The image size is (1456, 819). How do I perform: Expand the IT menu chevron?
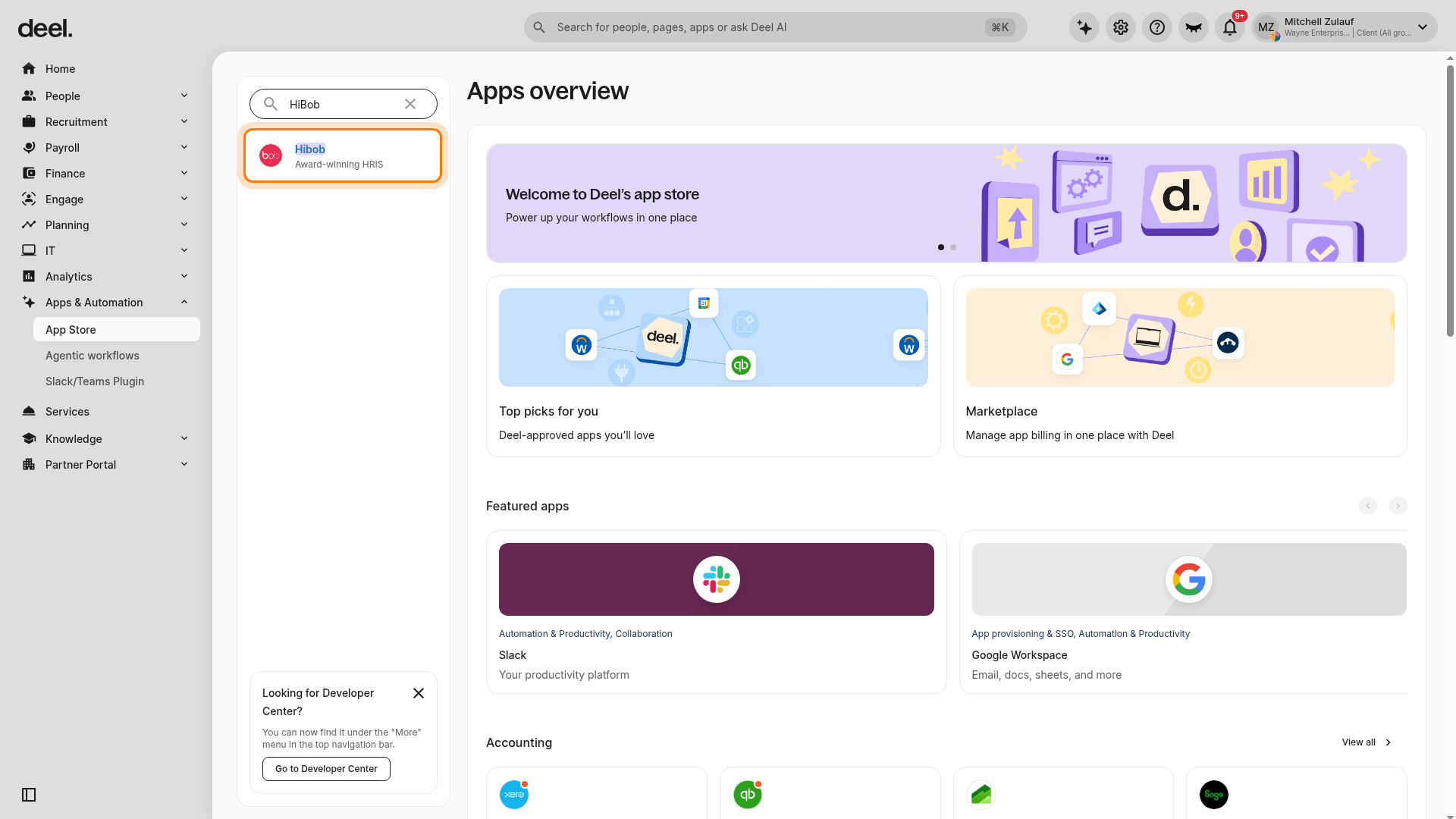coord(184,250)
